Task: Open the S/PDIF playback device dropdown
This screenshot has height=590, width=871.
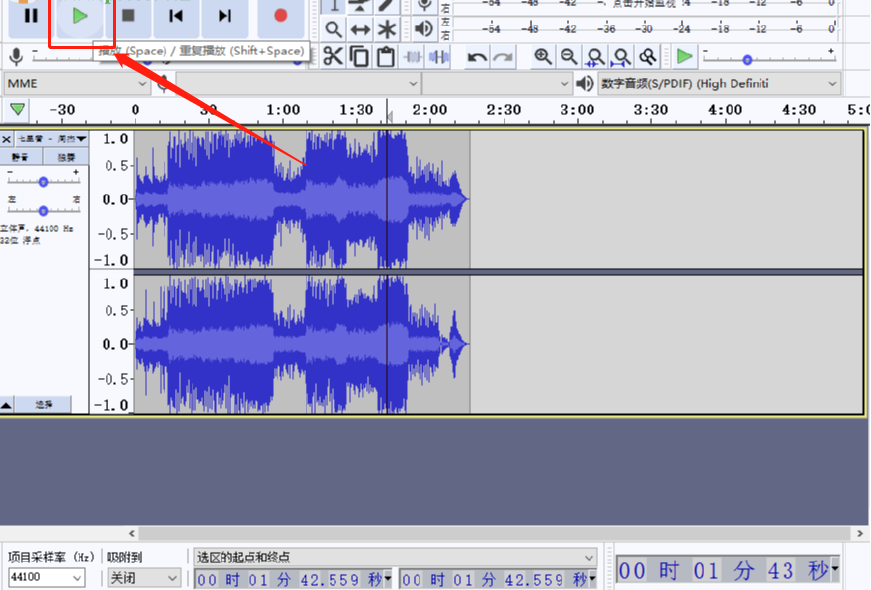Action: click(x=718, y=84)
